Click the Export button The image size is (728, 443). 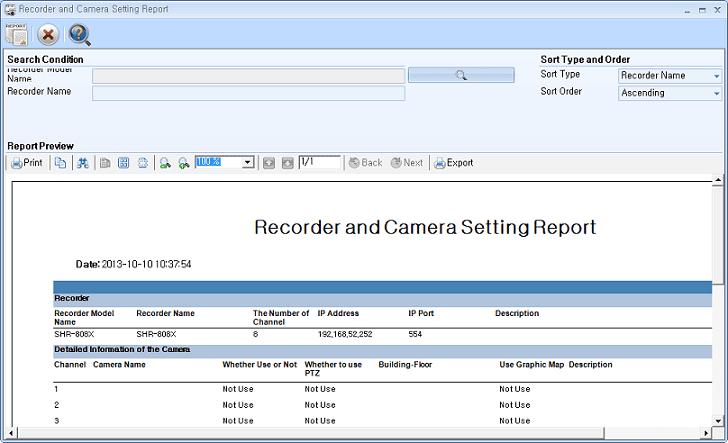tap(454, 163)
